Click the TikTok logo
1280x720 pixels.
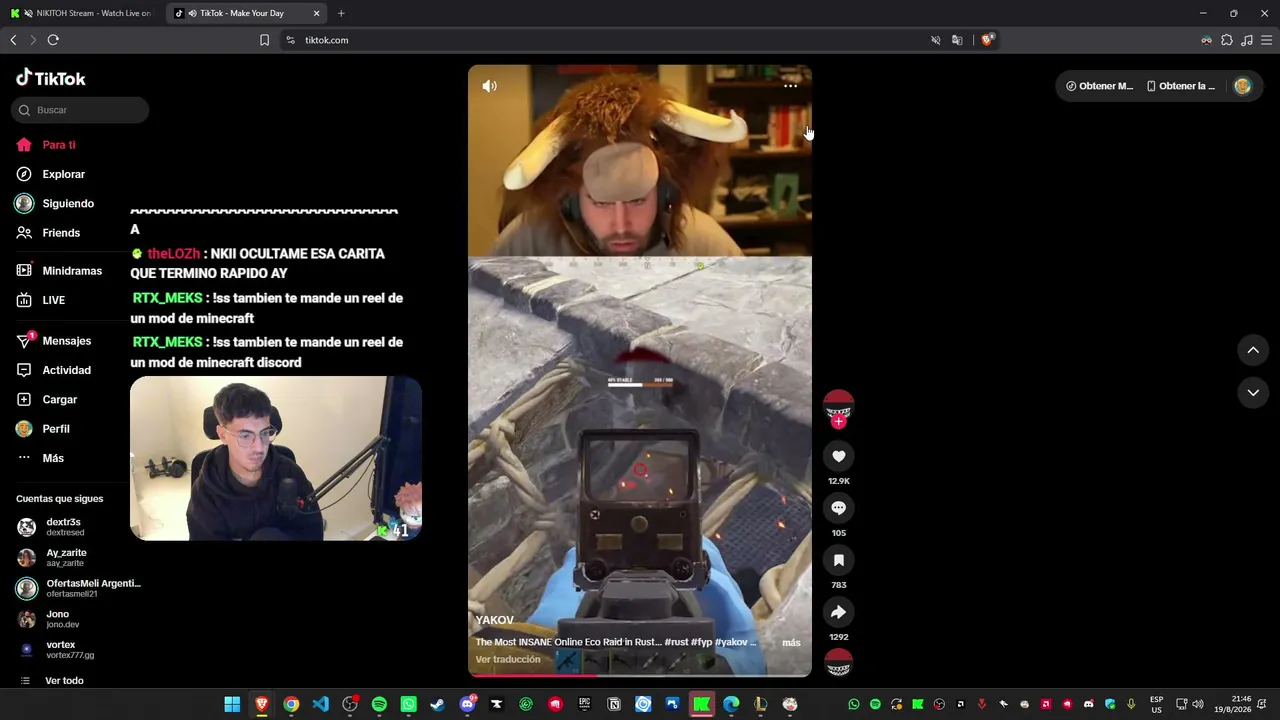pyautogui.click(x=51, y=78)
